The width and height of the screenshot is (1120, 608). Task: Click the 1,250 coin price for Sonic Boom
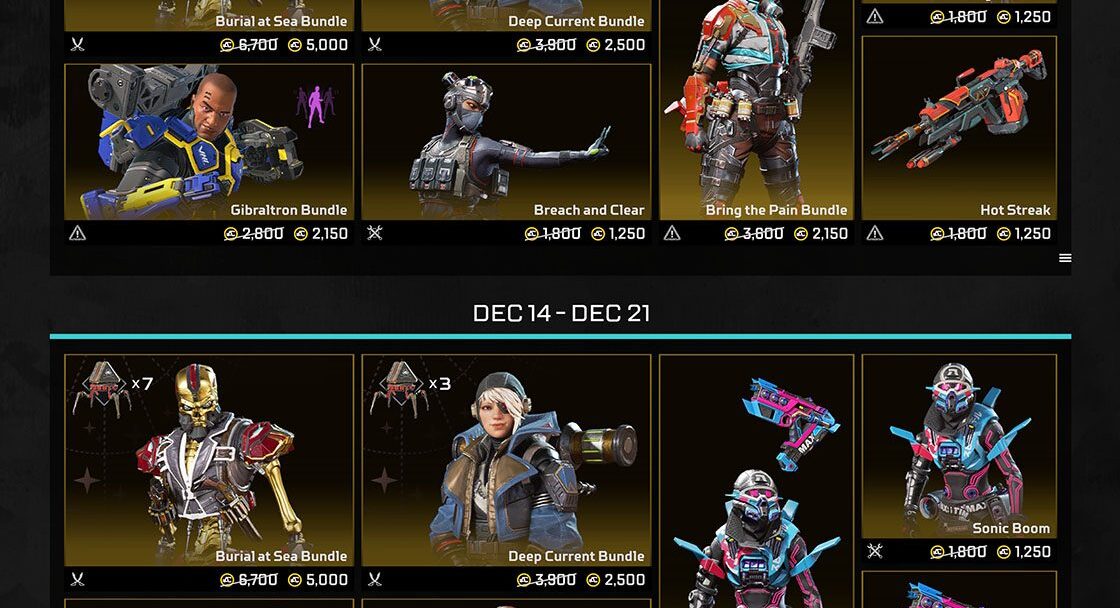1024,552
